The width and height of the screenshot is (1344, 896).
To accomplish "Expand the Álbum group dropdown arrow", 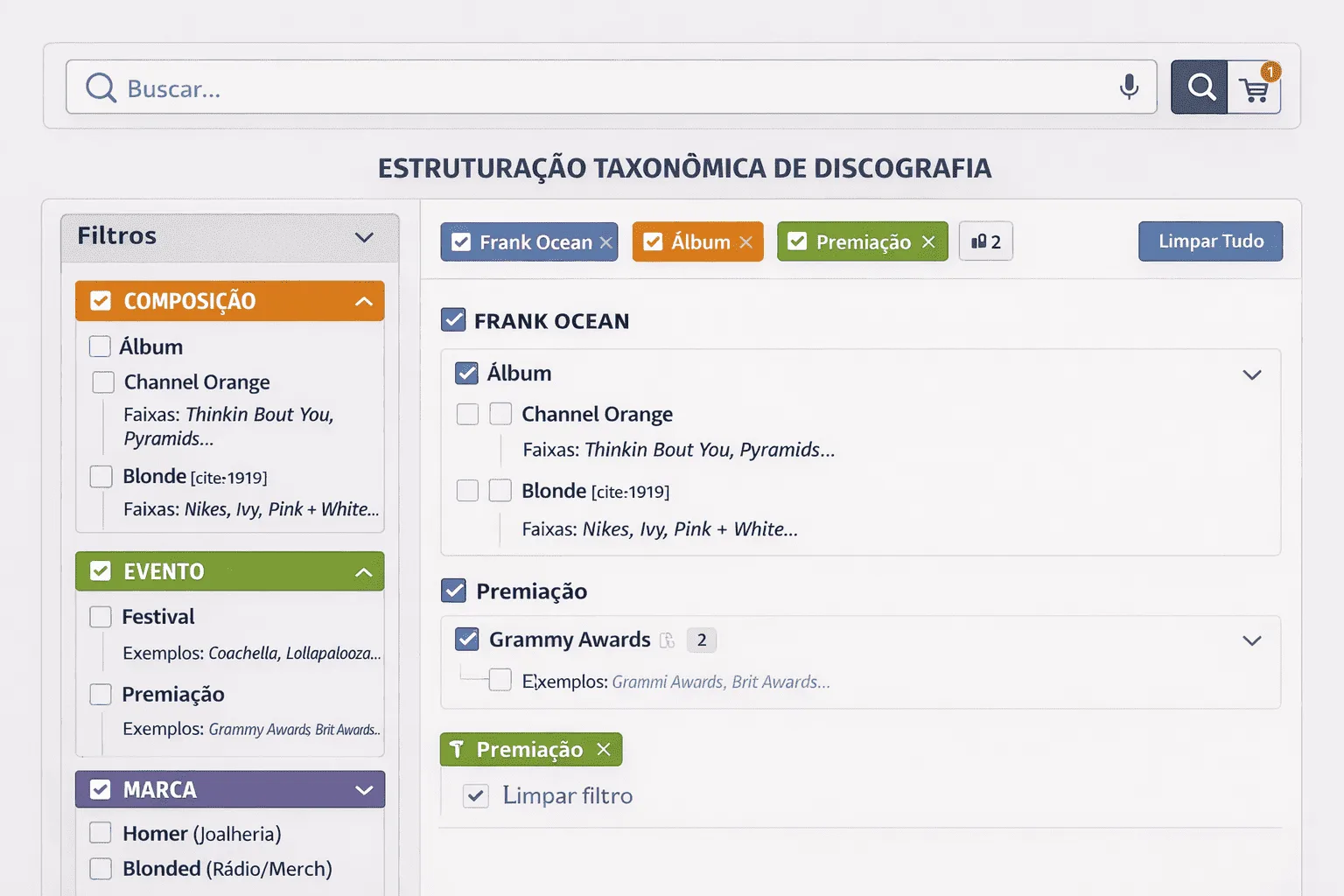I will coord(1251,374).
